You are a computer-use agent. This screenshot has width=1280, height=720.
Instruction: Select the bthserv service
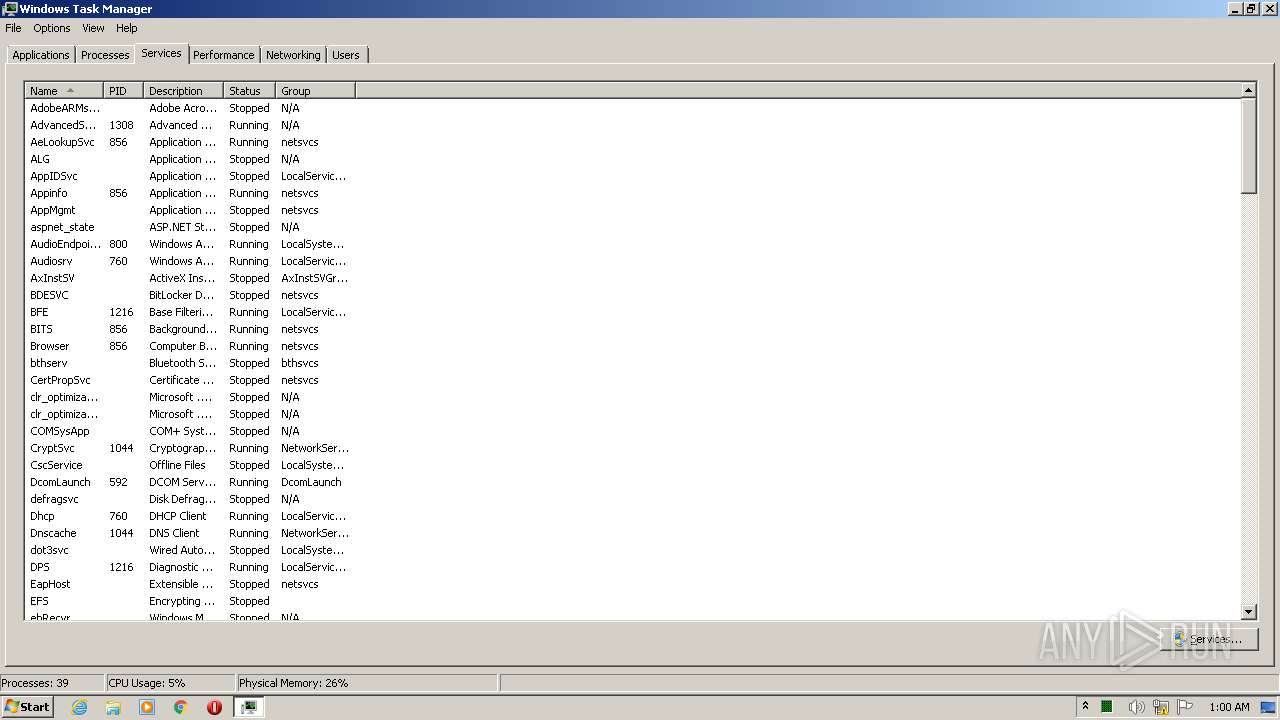[x=190, y=363]
